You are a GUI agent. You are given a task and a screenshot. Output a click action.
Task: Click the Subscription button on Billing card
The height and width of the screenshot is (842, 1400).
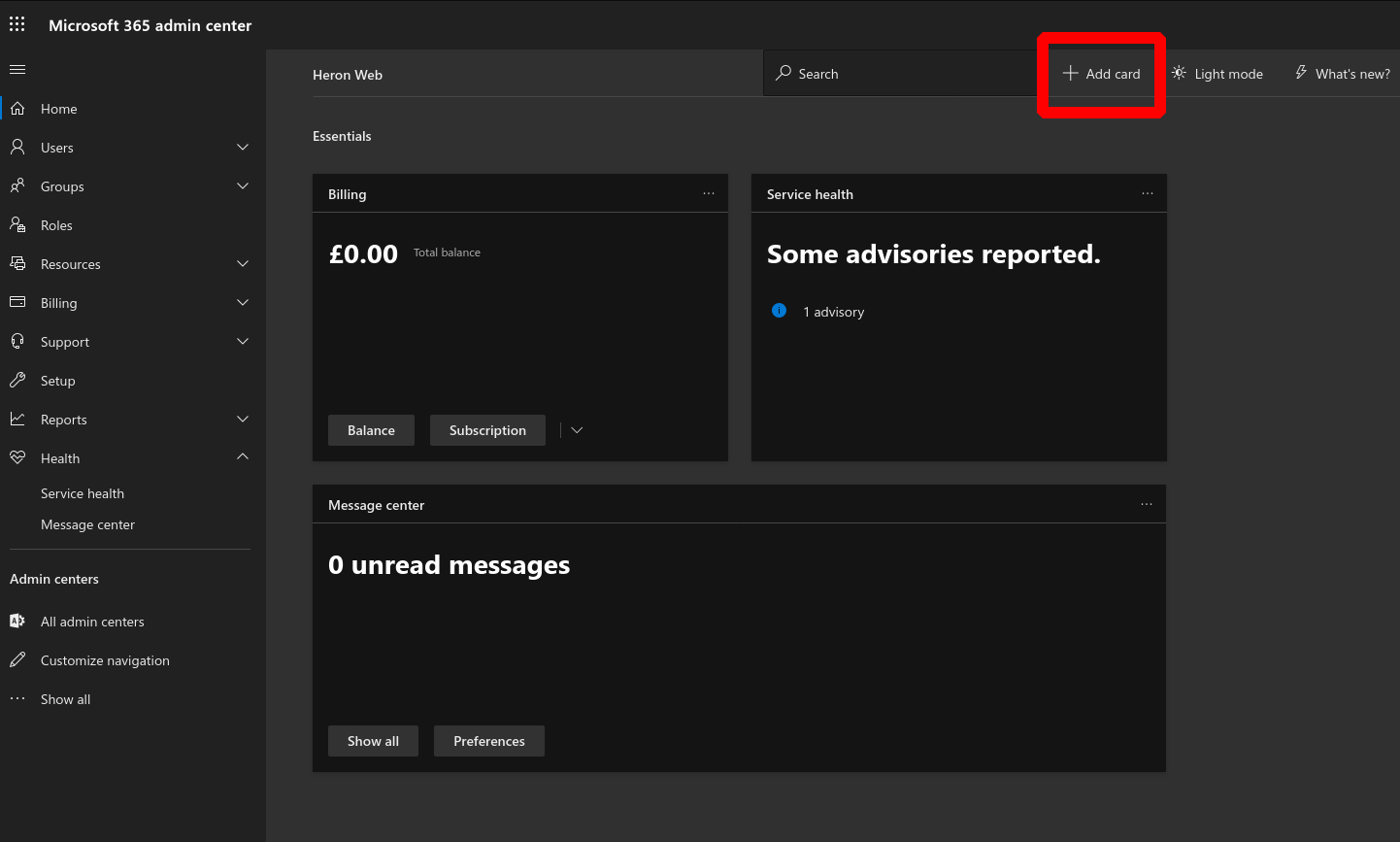[x=487, y=430]
